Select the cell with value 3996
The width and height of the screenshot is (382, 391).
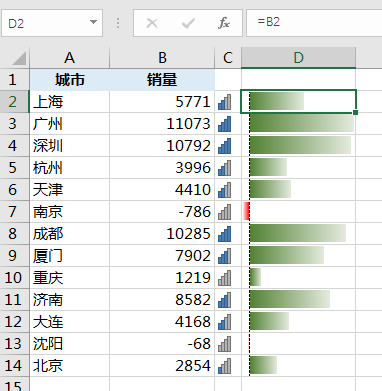tap(162, 168)
